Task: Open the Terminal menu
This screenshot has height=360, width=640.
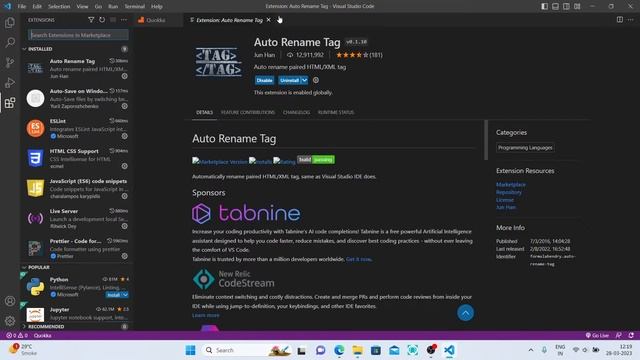Action: point(135,6)
